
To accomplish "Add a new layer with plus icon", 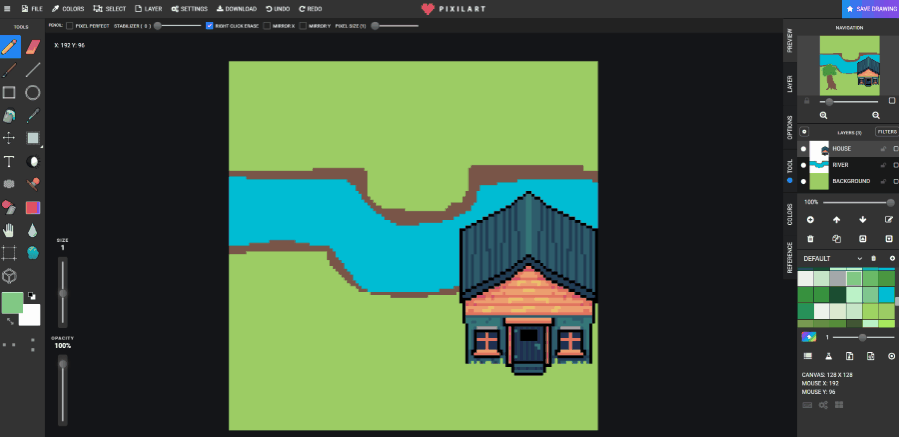I will pyautogui.click(x=810, y=220).
